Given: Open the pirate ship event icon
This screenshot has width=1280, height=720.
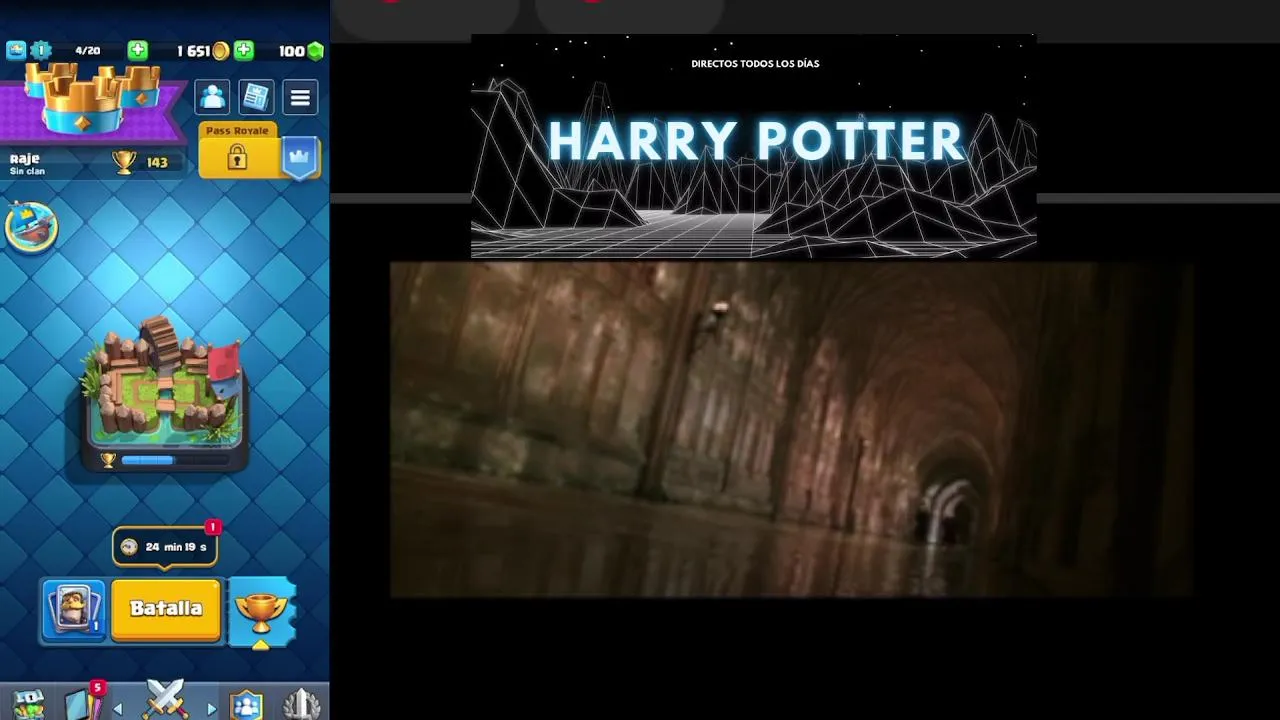Looking at the screenshot, I should [x=31, y=227].
